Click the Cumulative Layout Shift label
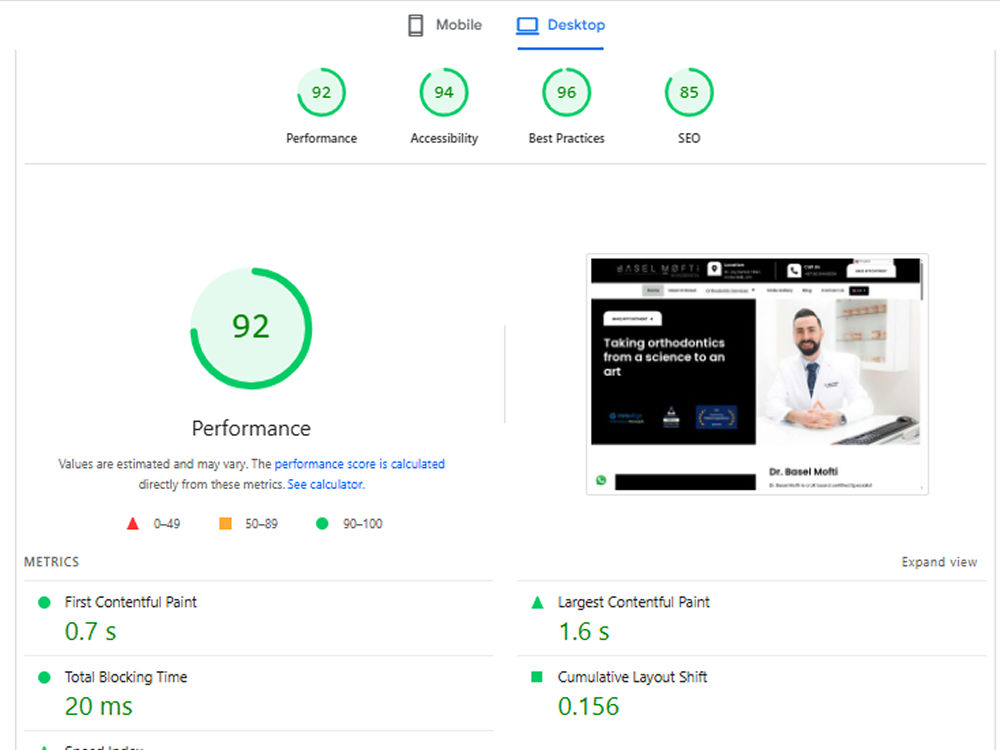The height and width of the screenshot is (750, 1000). pos(632,677)
